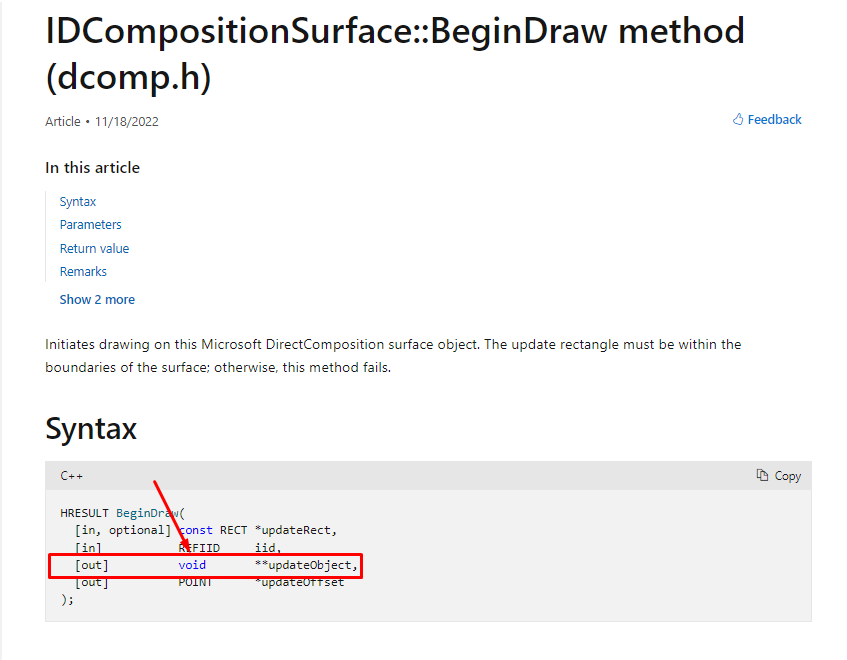The image size is (847, 660).
Task: Go to the Parameters section link
Action: [x=90, y=225]
